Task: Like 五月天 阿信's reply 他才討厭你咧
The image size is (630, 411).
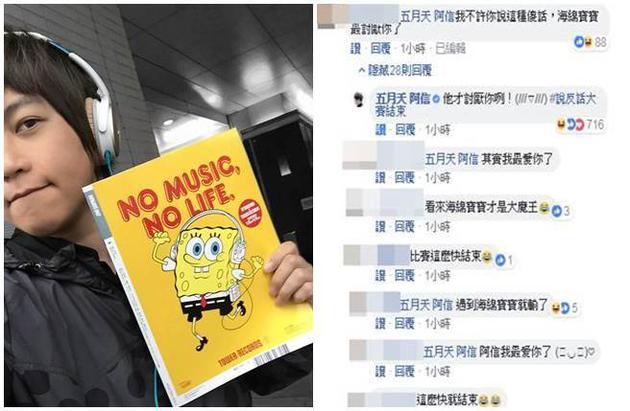Action: [380, 129]
